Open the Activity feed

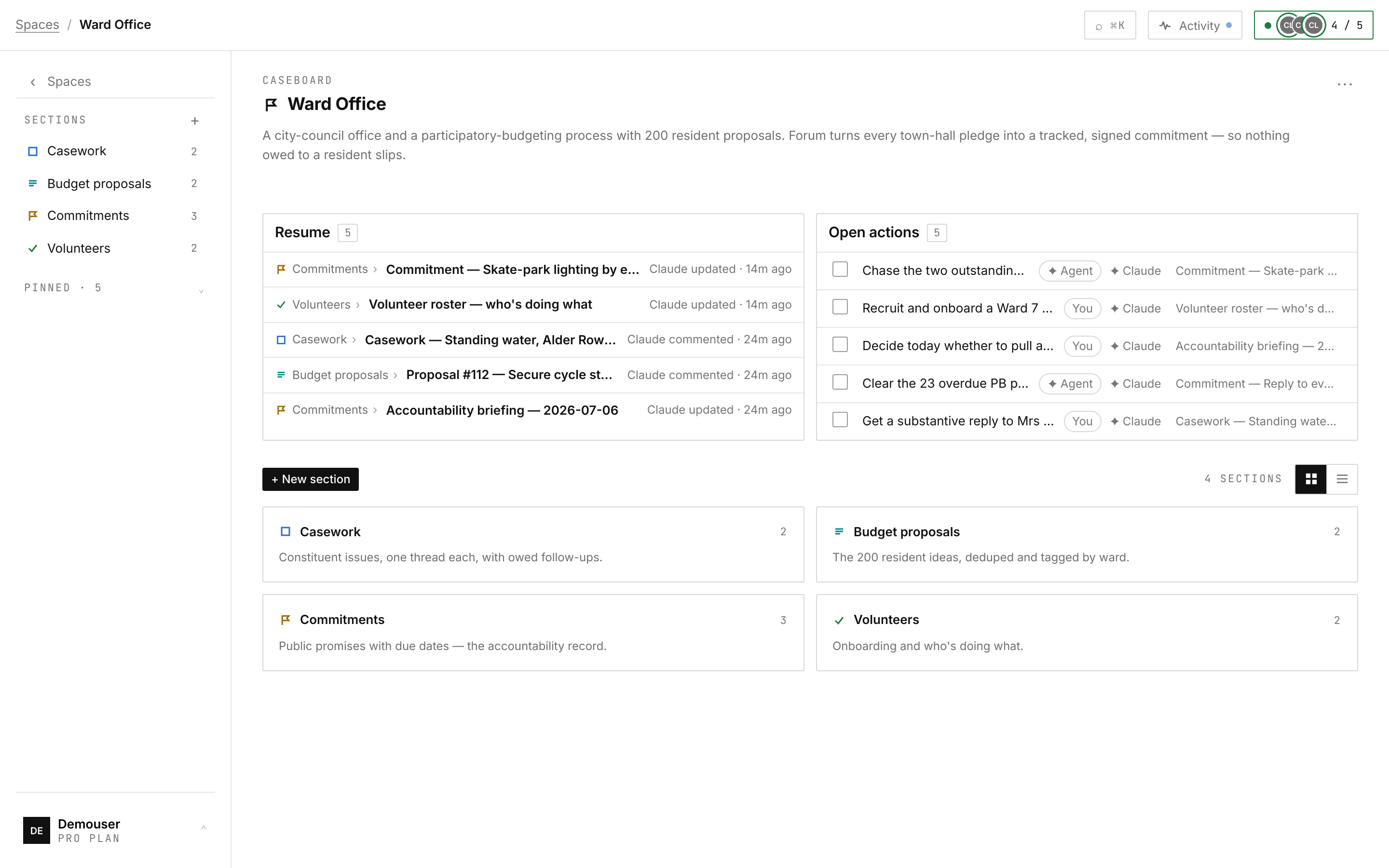click(x=1195, y=25)
